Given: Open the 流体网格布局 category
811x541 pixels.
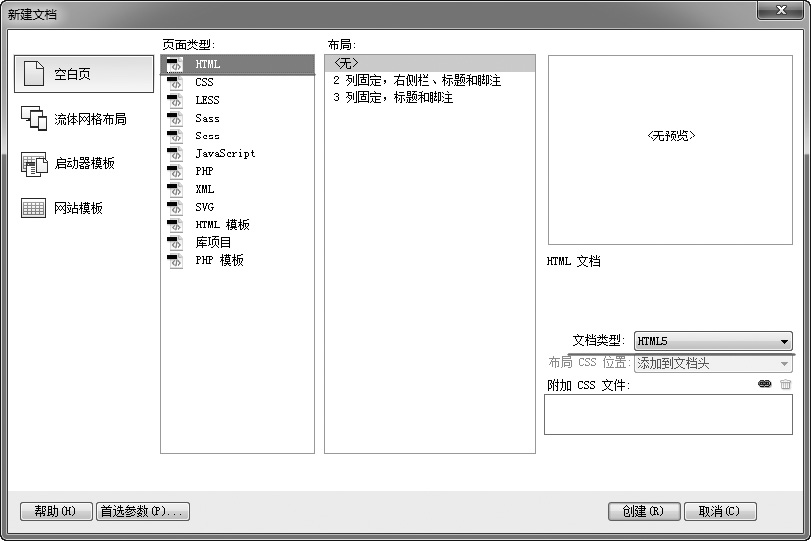Looking at the screenshot, I should tap(74, 119).
